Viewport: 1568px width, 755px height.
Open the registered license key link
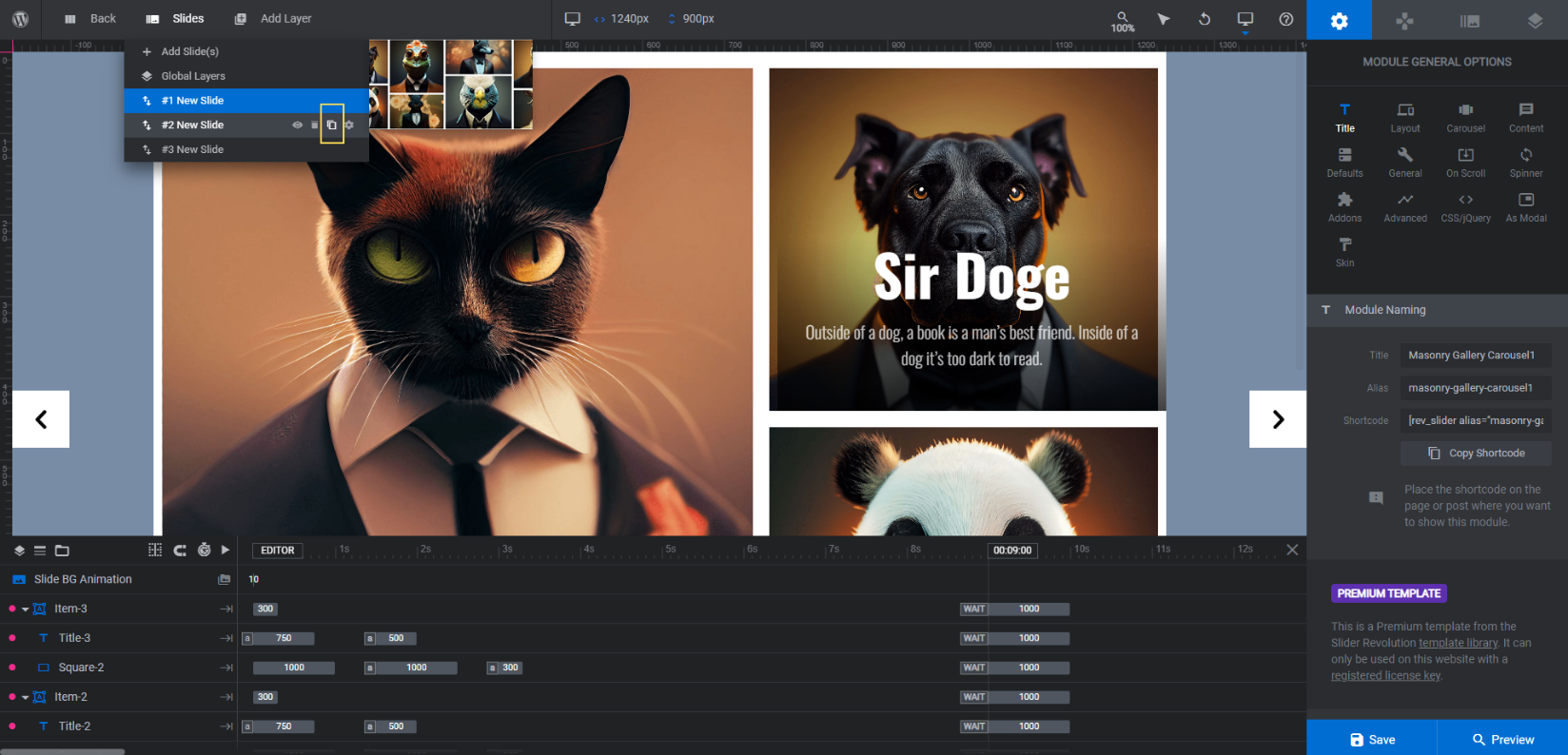pos(1385,676)
